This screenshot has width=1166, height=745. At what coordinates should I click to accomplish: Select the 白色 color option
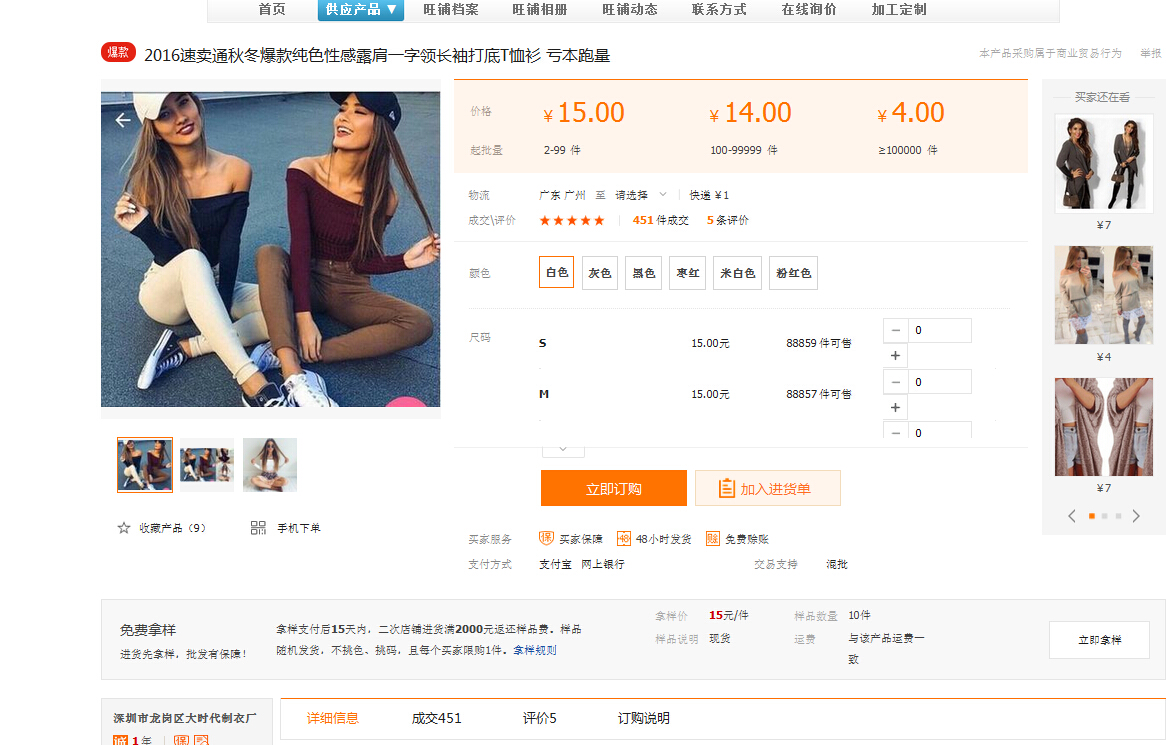coord(556,273)
